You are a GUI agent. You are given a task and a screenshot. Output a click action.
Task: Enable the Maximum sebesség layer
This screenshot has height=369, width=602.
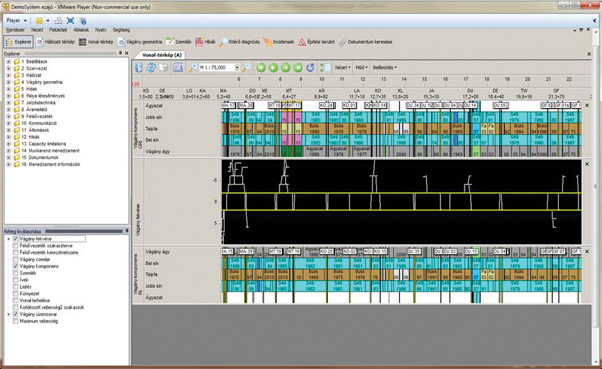[16, 321]
